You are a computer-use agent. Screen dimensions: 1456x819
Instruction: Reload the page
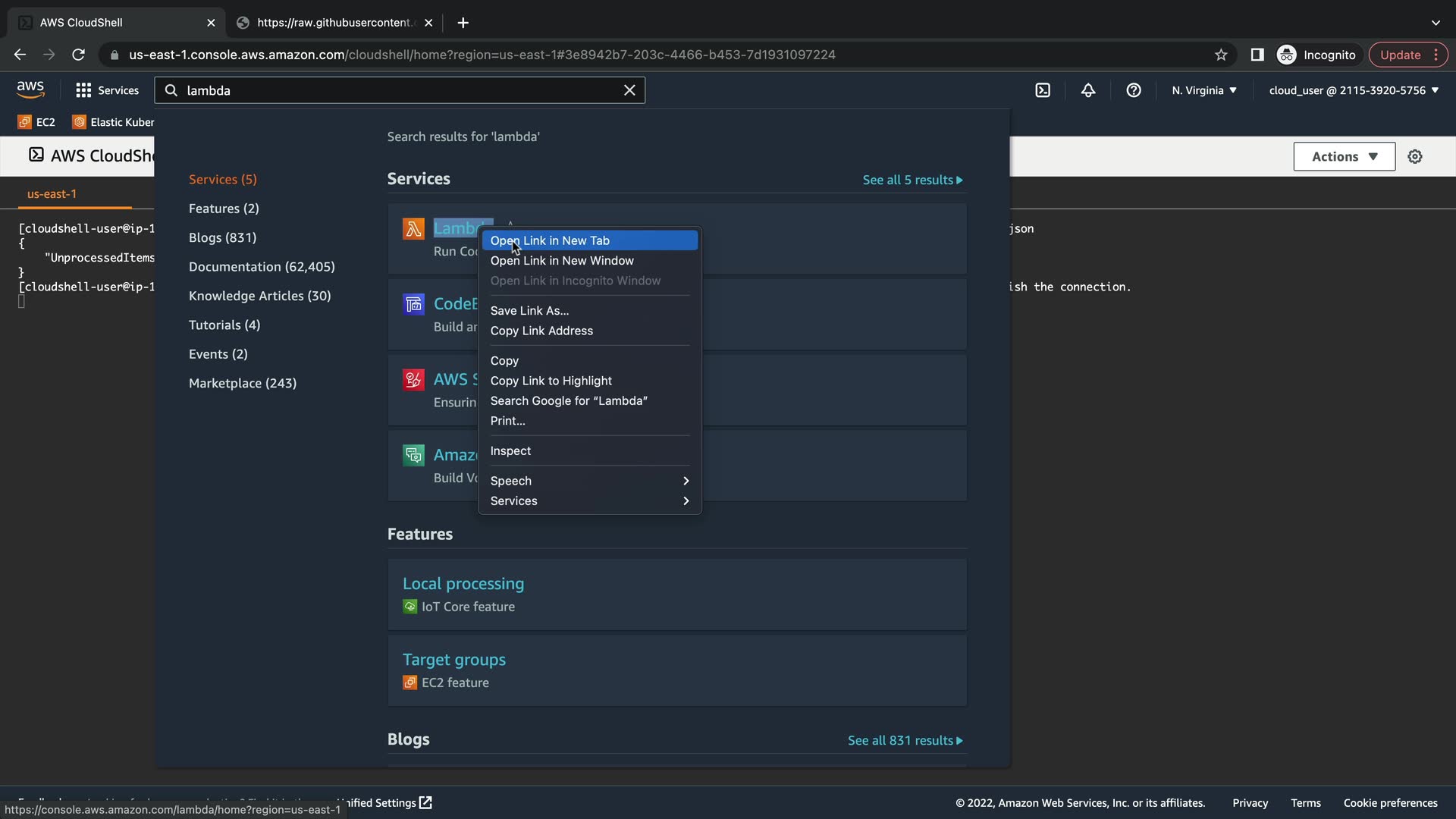point(78,55)
